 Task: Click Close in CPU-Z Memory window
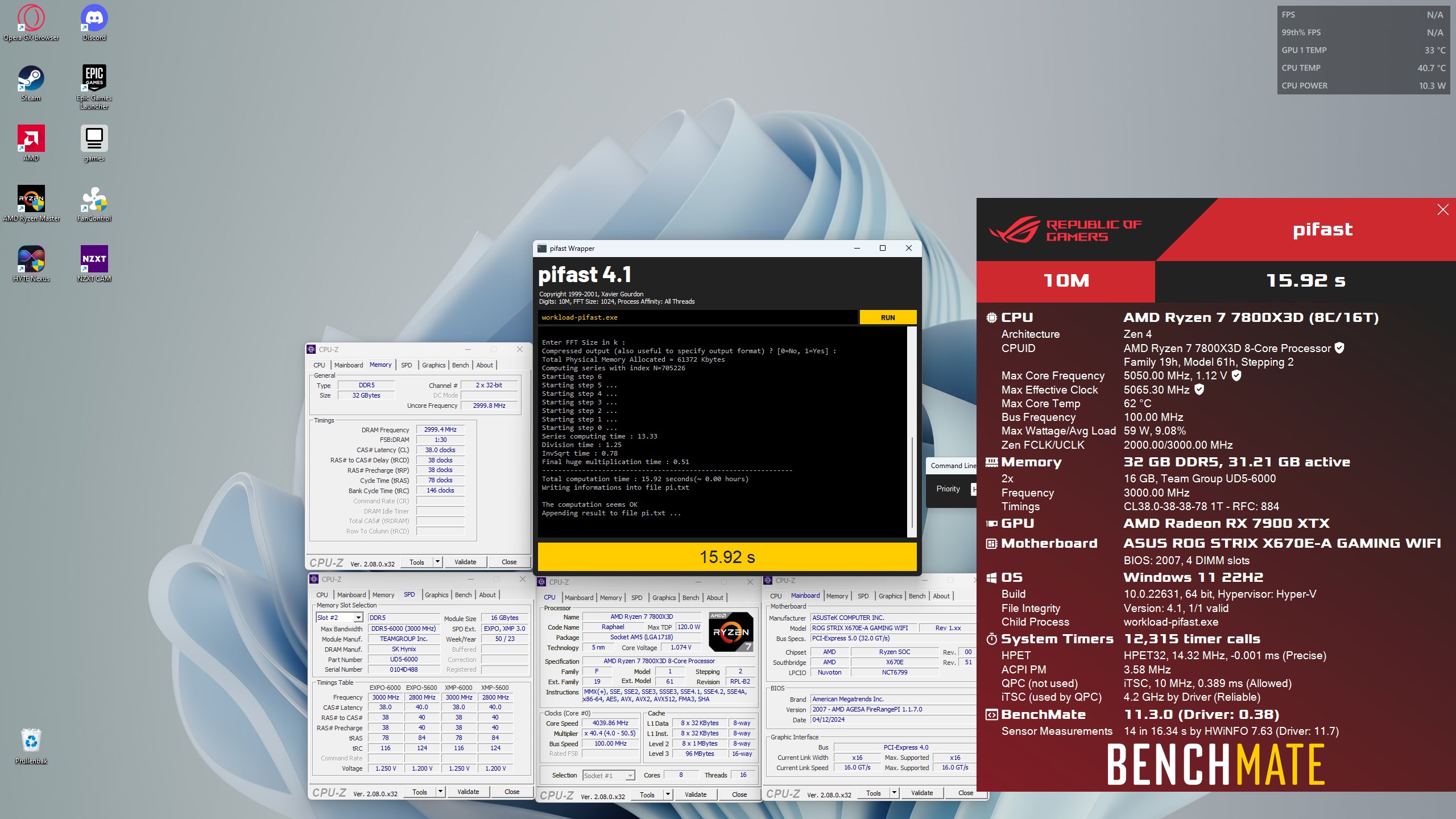[x=509, y=562]
